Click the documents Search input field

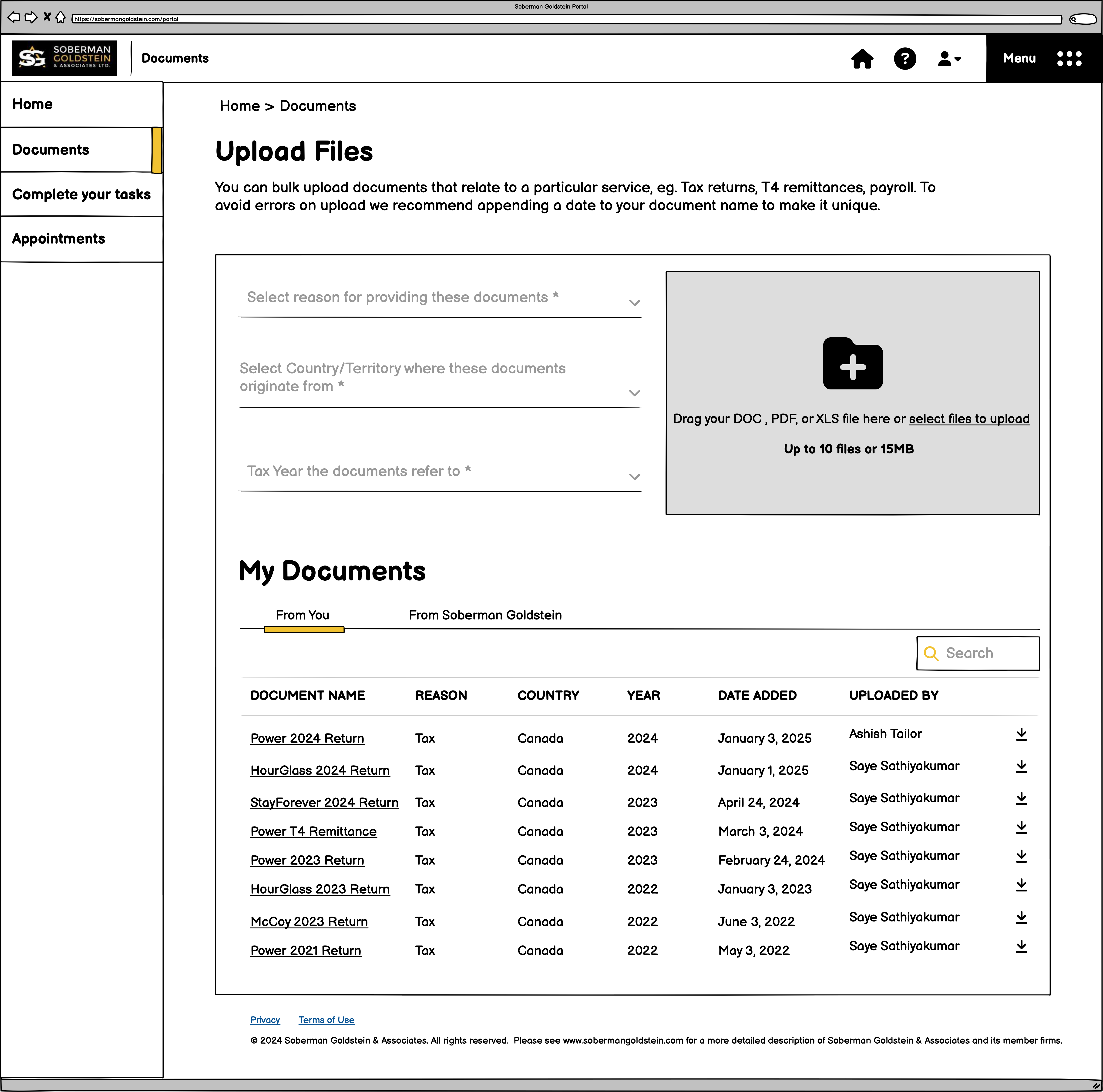978,654
